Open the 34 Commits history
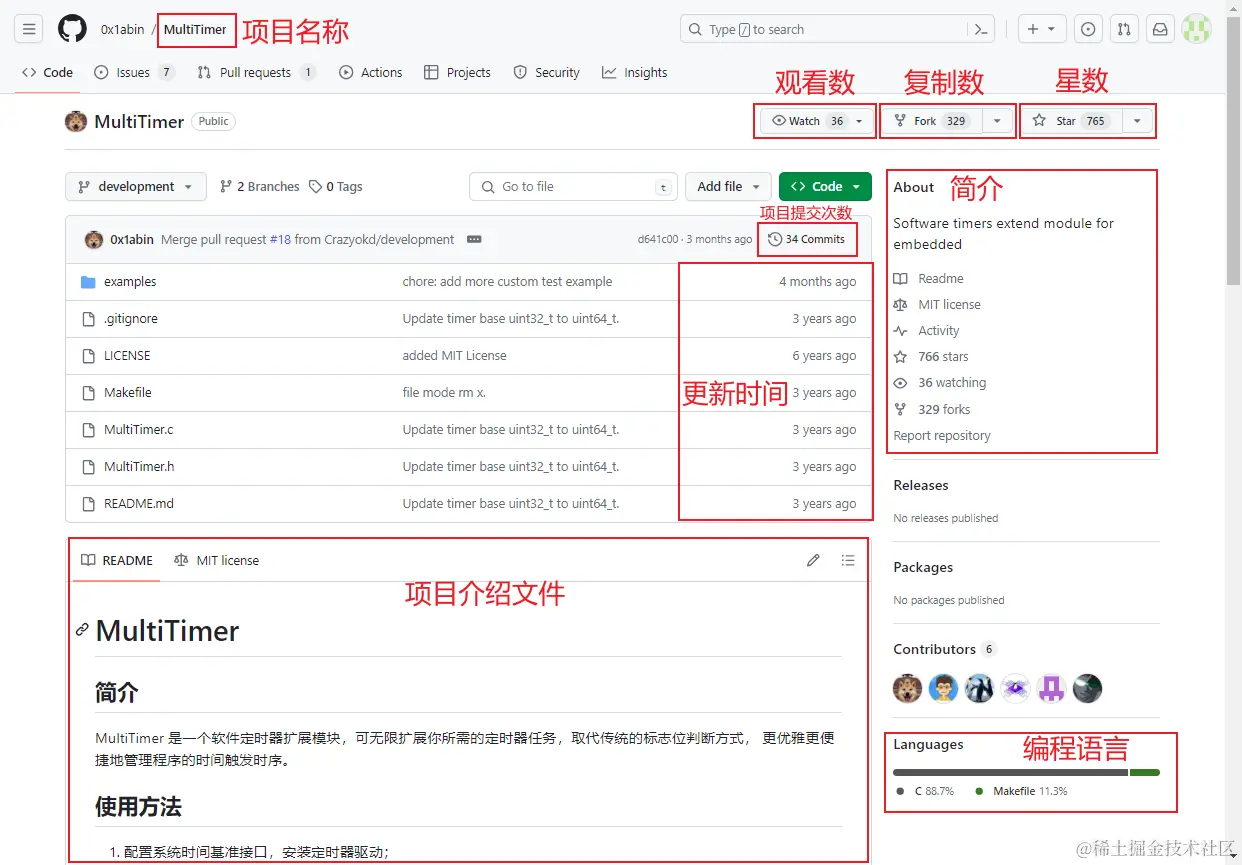Screen dimensions: 1242x865 [807, 239]
